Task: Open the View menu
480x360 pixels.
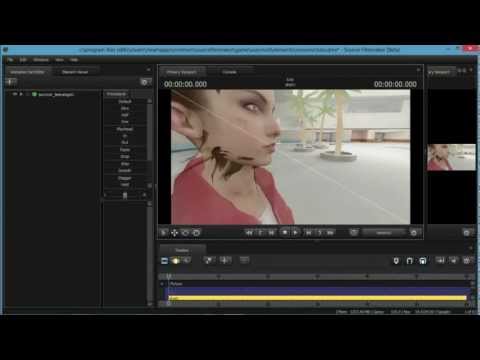Action: [59, 60]
